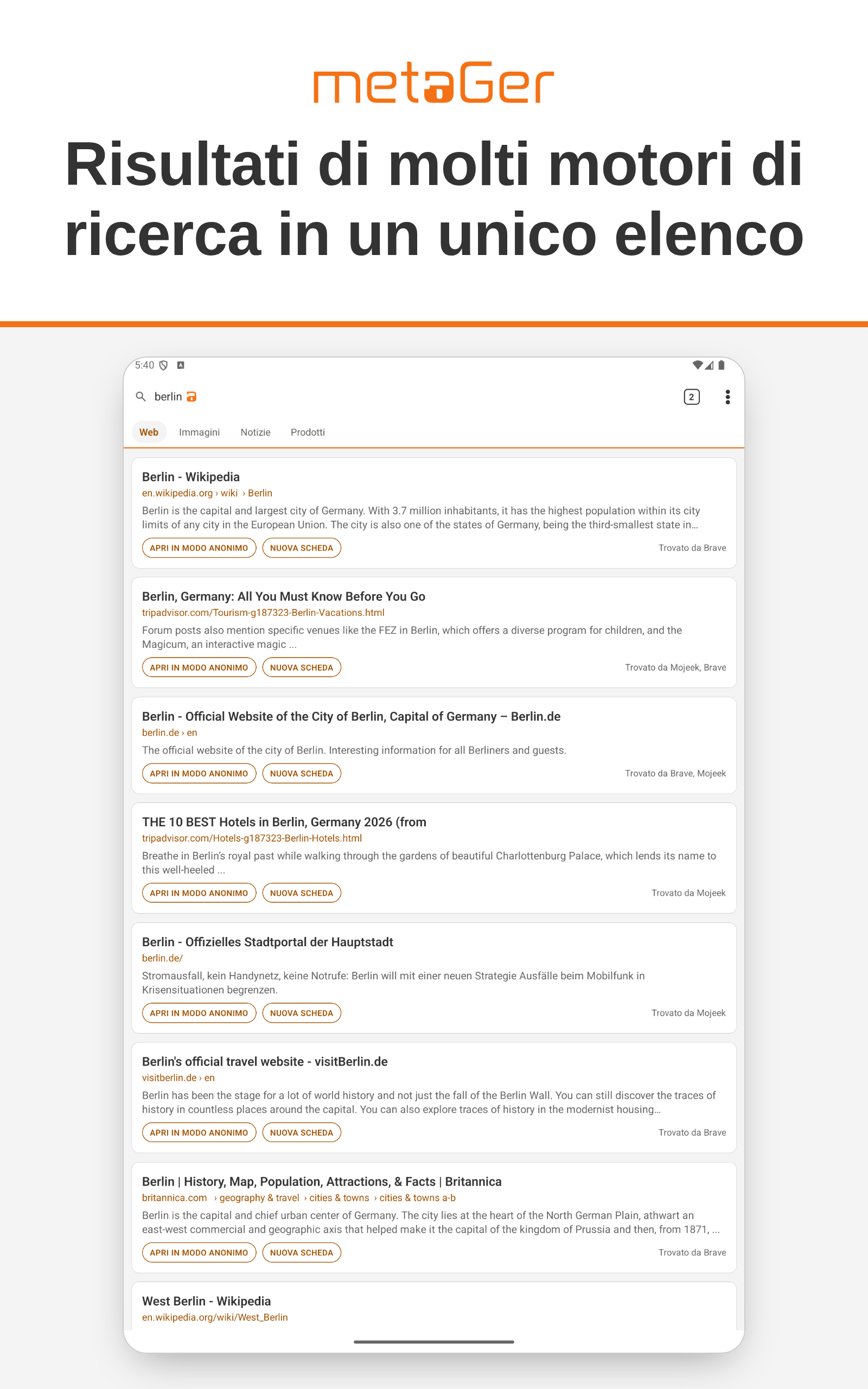This screenshot has width=868, height=1389.
Task: Open the 10 BEST Hotels in Berlin result
Action: click(284, 822)
